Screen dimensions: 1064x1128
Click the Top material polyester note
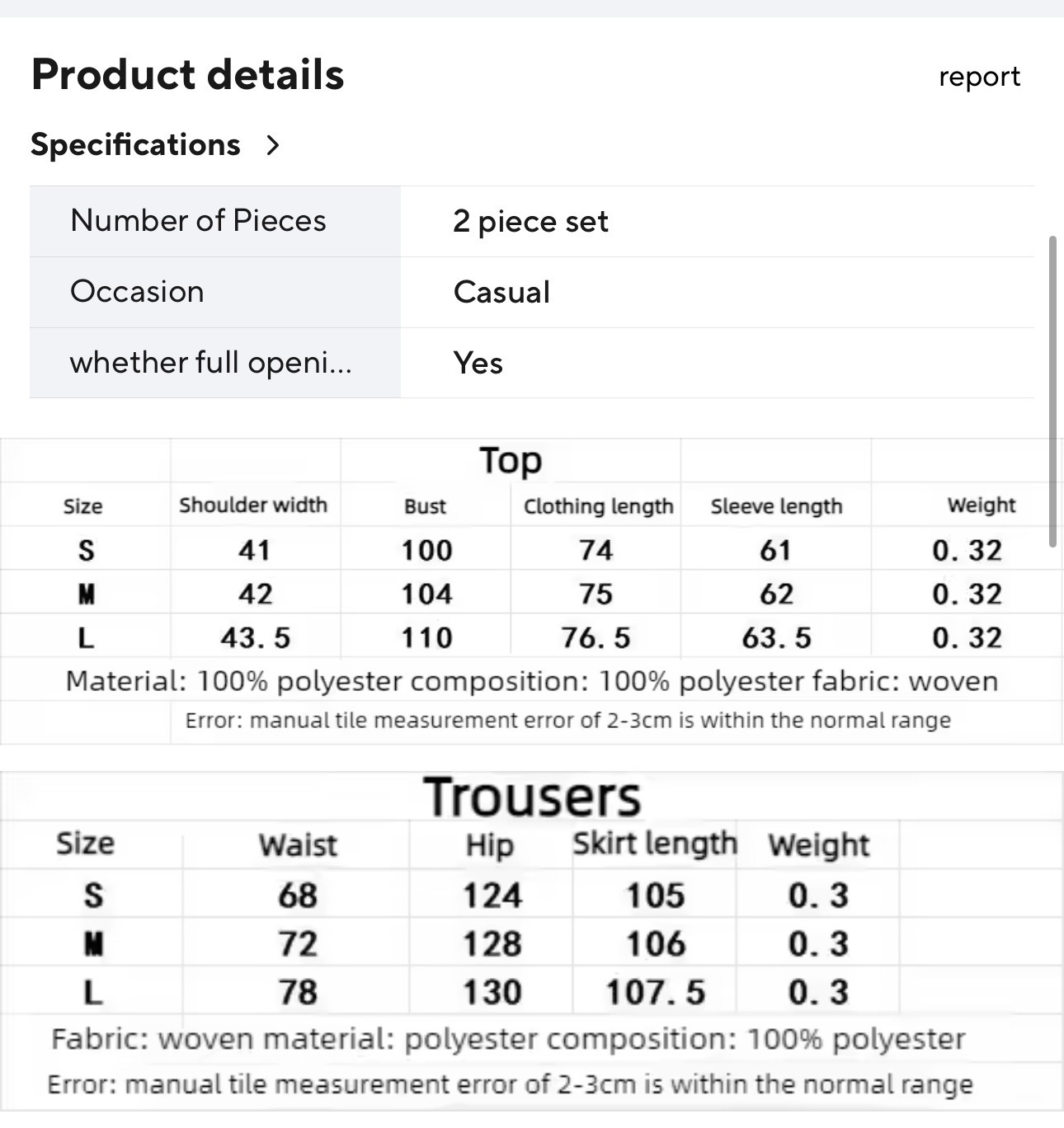532,681
